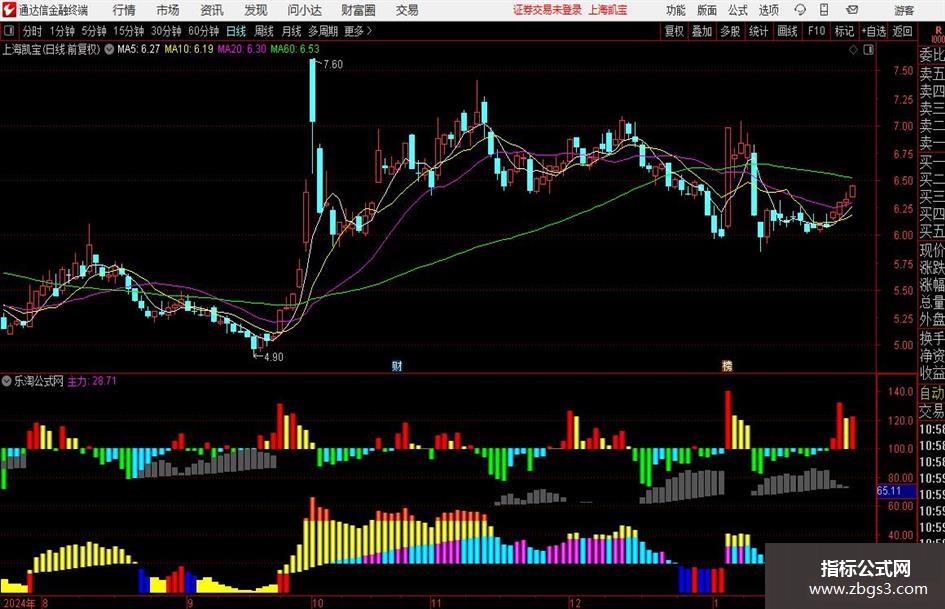This screenshot has width=945, height=609.
Task: Click the TongDaXin red logo icon
Action: pos(9,10)
